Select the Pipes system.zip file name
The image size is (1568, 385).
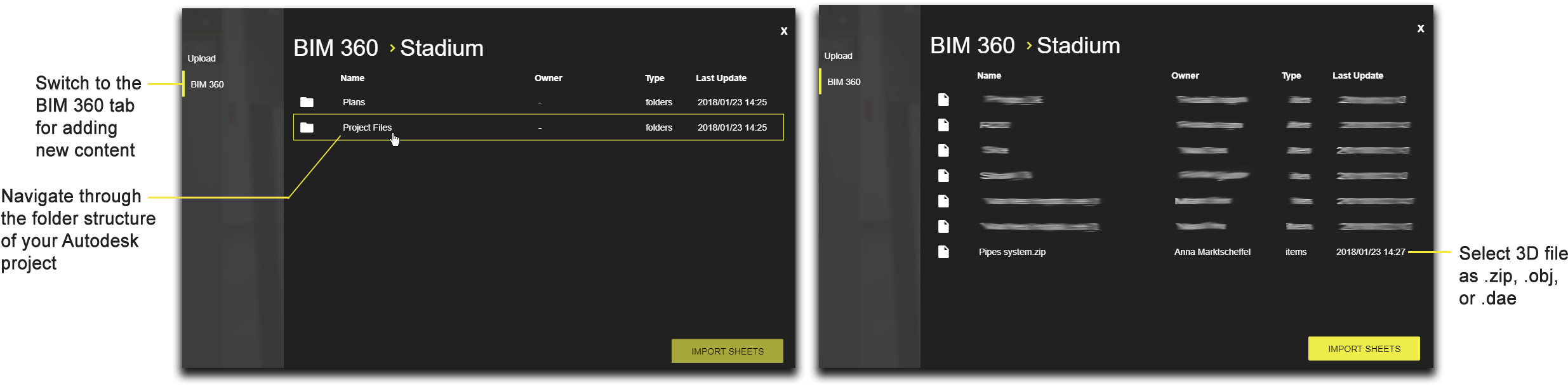tap(1012, 252)
